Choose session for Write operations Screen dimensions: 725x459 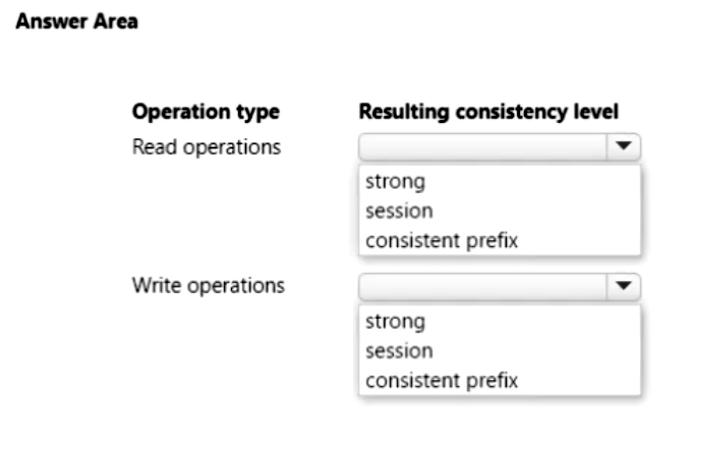tap(399, 351)
